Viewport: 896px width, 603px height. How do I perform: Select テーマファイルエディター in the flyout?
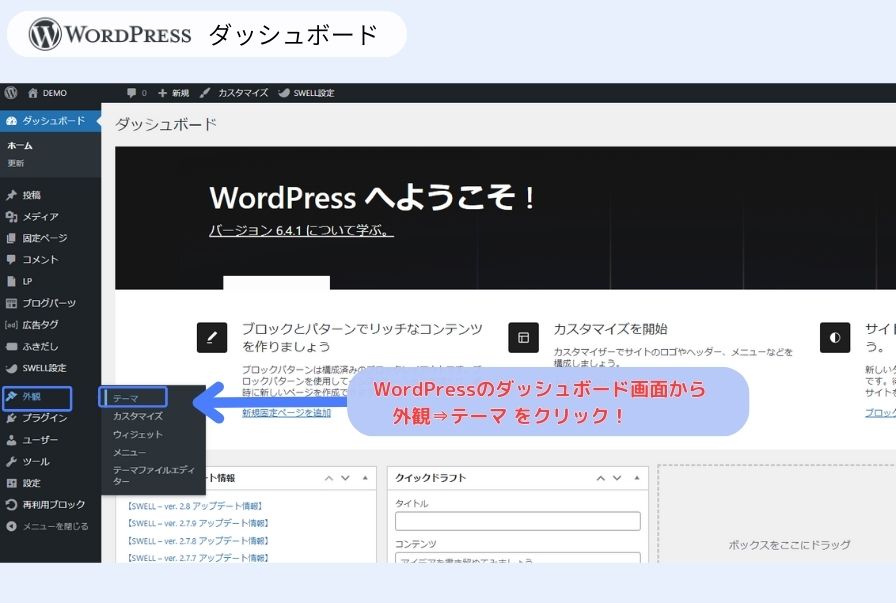click(x=154, y=476)
